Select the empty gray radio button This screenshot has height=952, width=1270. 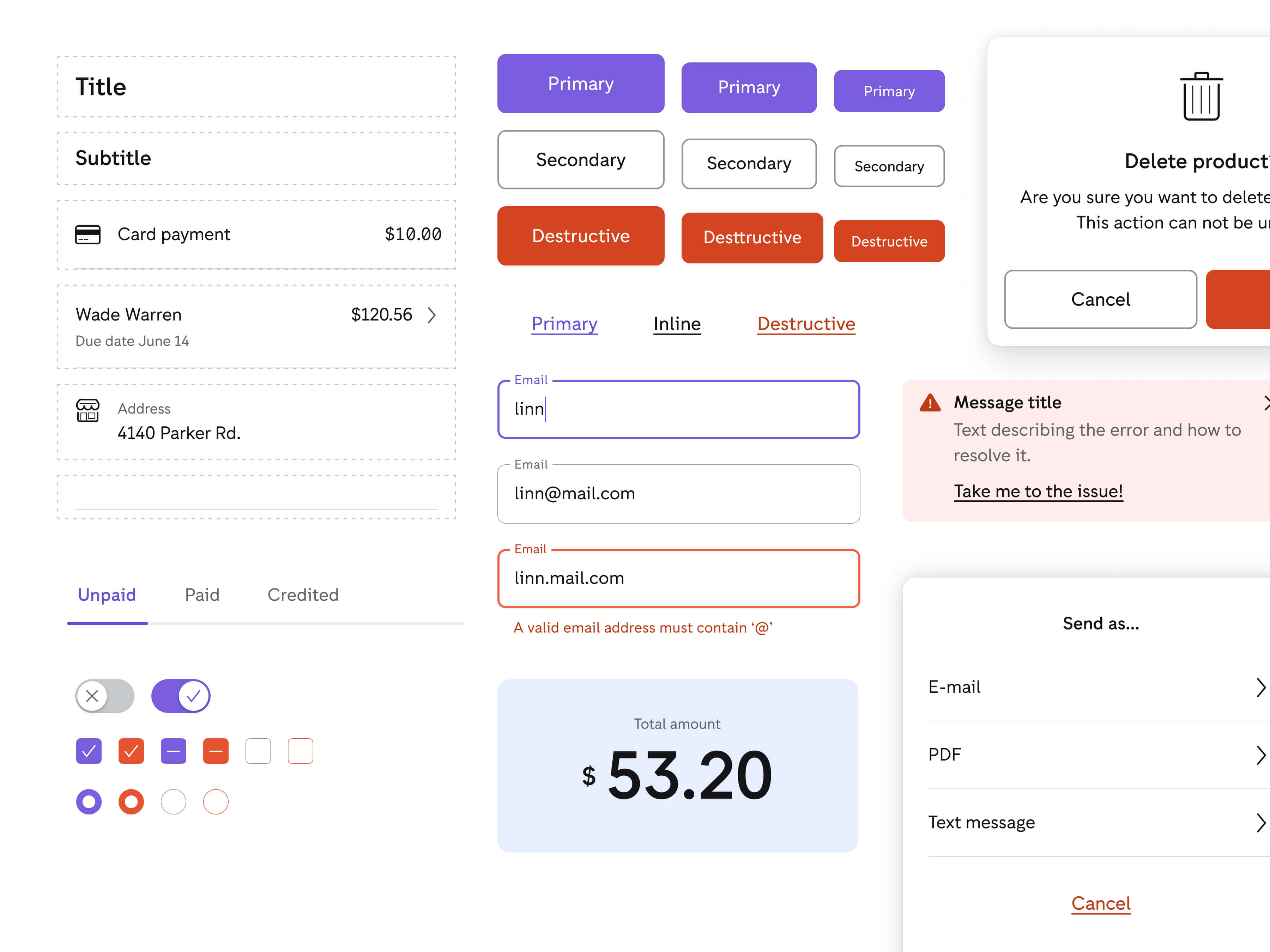click(174, 802)
